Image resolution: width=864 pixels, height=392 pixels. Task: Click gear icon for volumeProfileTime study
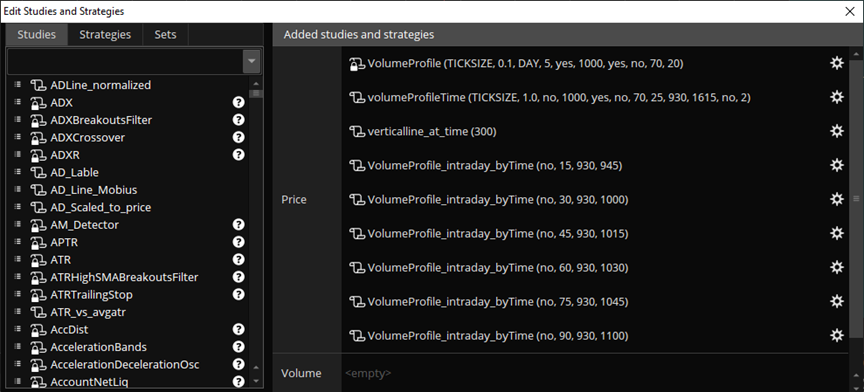pyautogui.click(x=836, y=98)
